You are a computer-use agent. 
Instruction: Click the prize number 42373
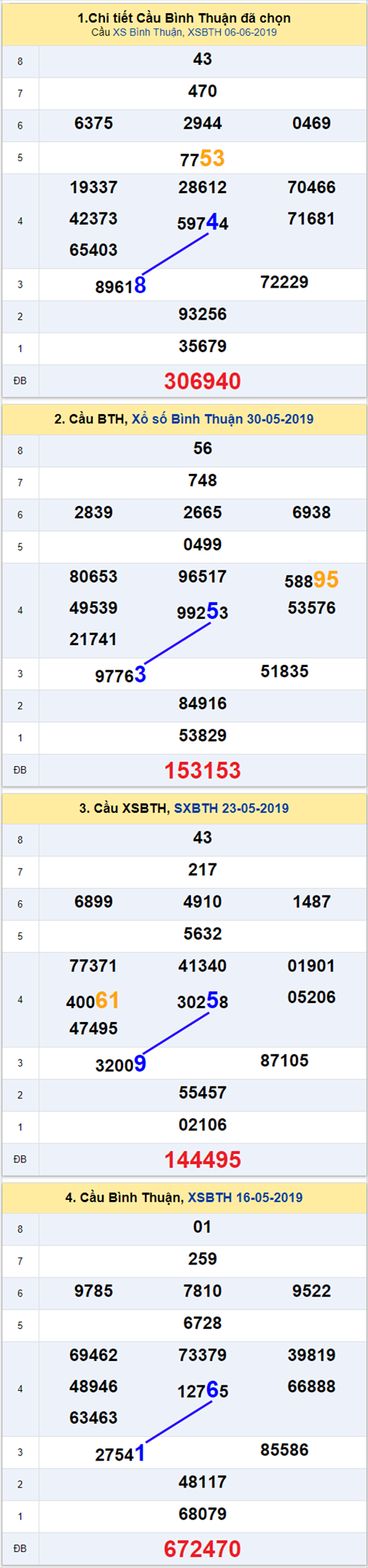tap(94, 219)
